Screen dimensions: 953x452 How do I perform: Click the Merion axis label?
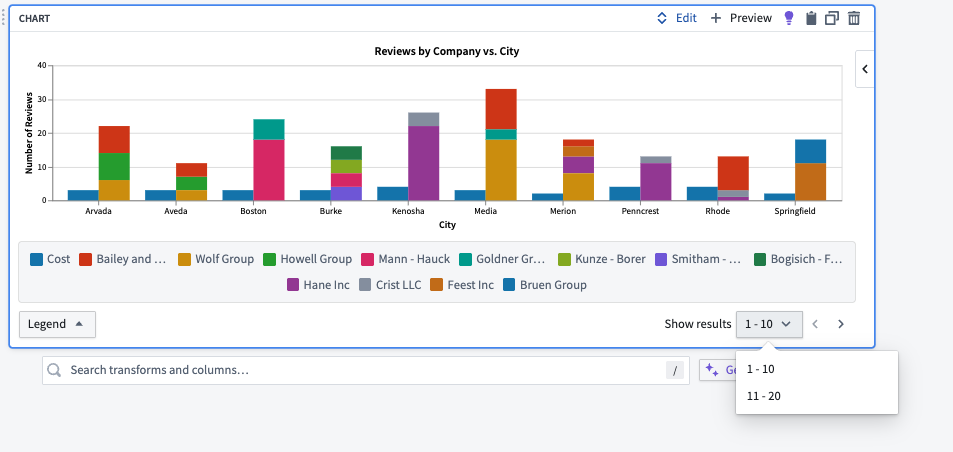click(x=563, y=211)
